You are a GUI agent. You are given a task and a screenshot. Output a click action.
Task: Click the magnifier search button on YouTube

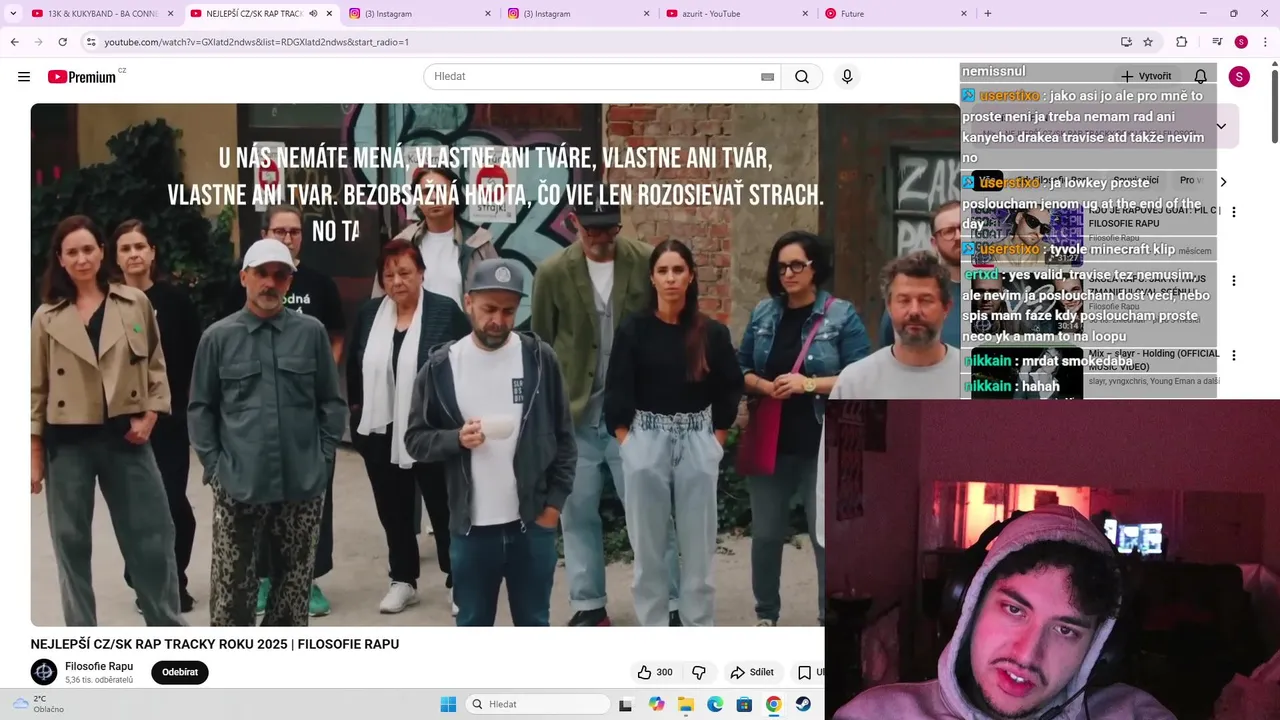802,77
